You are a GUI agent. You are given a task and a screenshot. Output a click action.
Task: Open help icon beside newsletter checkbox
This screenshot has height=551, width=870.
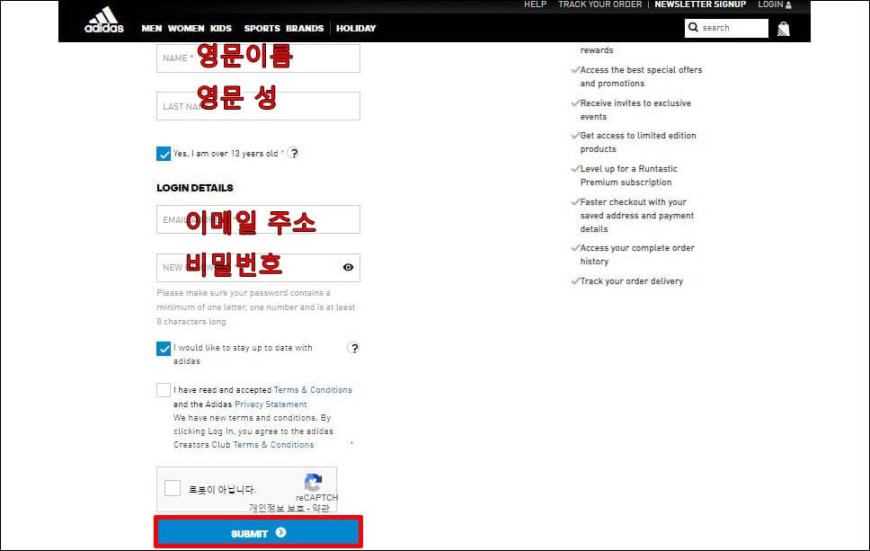tap(353, 348)
